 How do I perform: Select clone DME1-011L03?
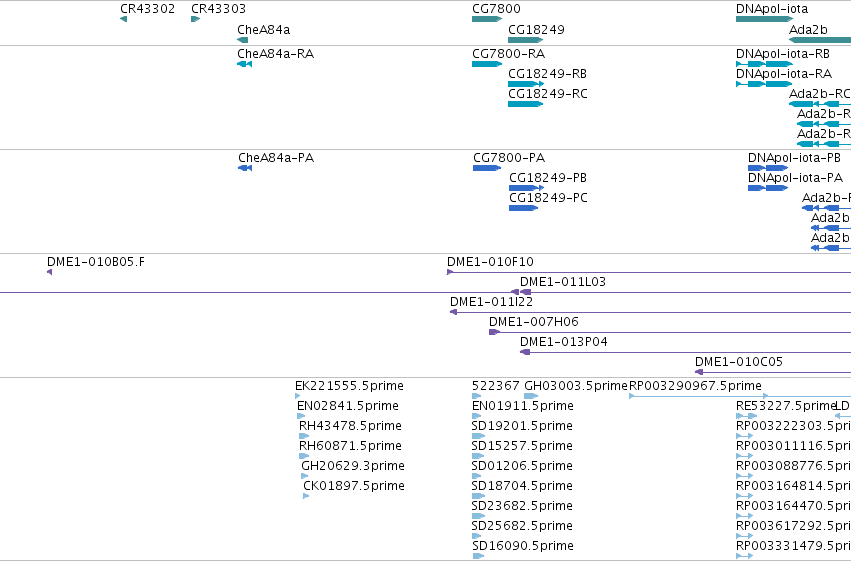(563, 282)
